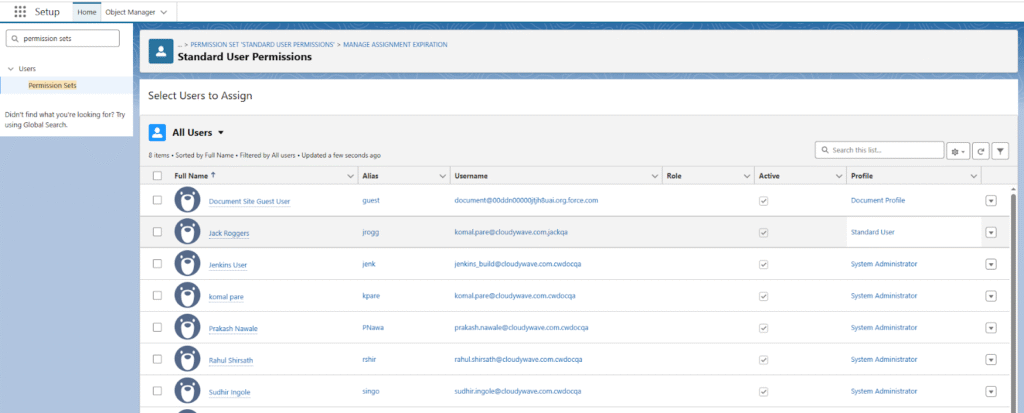Check the select-all header checkbox
This screenshot has width=1024, height=413.
click(157, 176)
